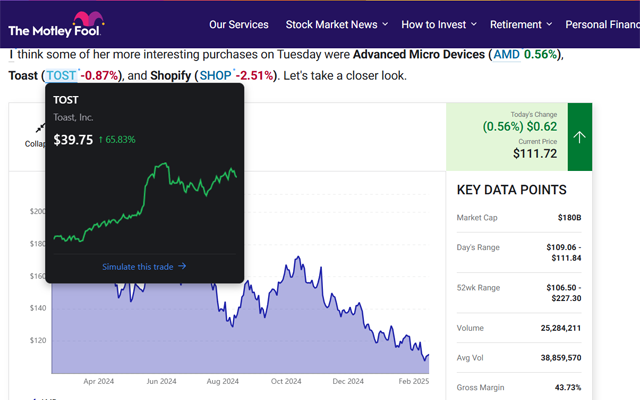Click the $140 y-axis label
640x400 pixels.
(38, 308)
